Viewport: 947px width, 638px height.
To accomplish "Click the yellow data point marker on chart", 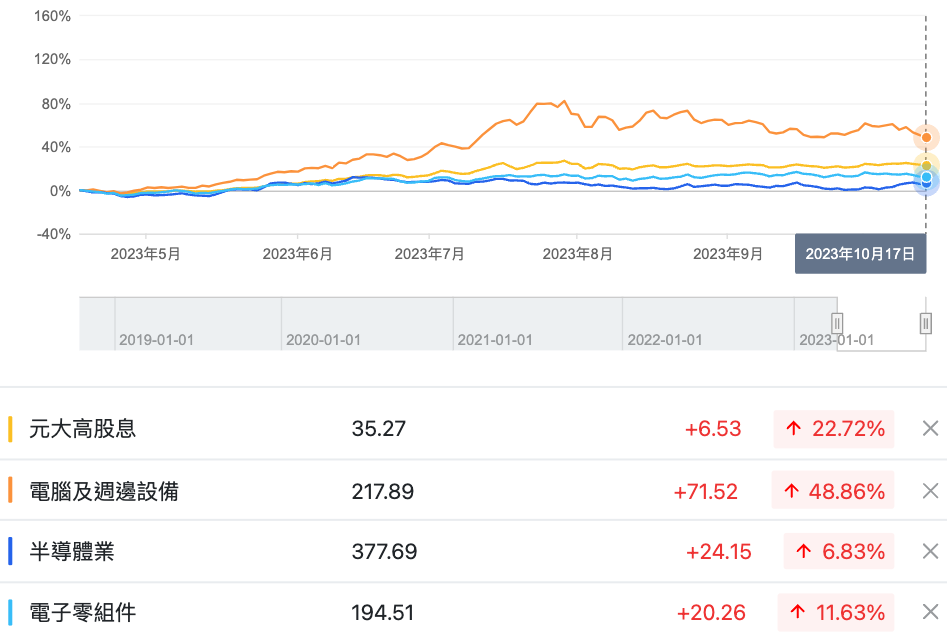I will 926,166.
